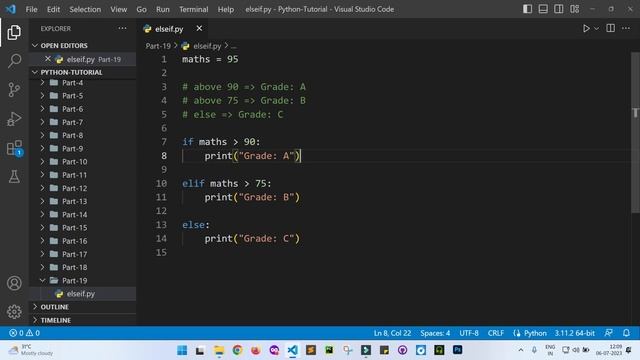Collapse the Part-19 folder

point(42,280)
